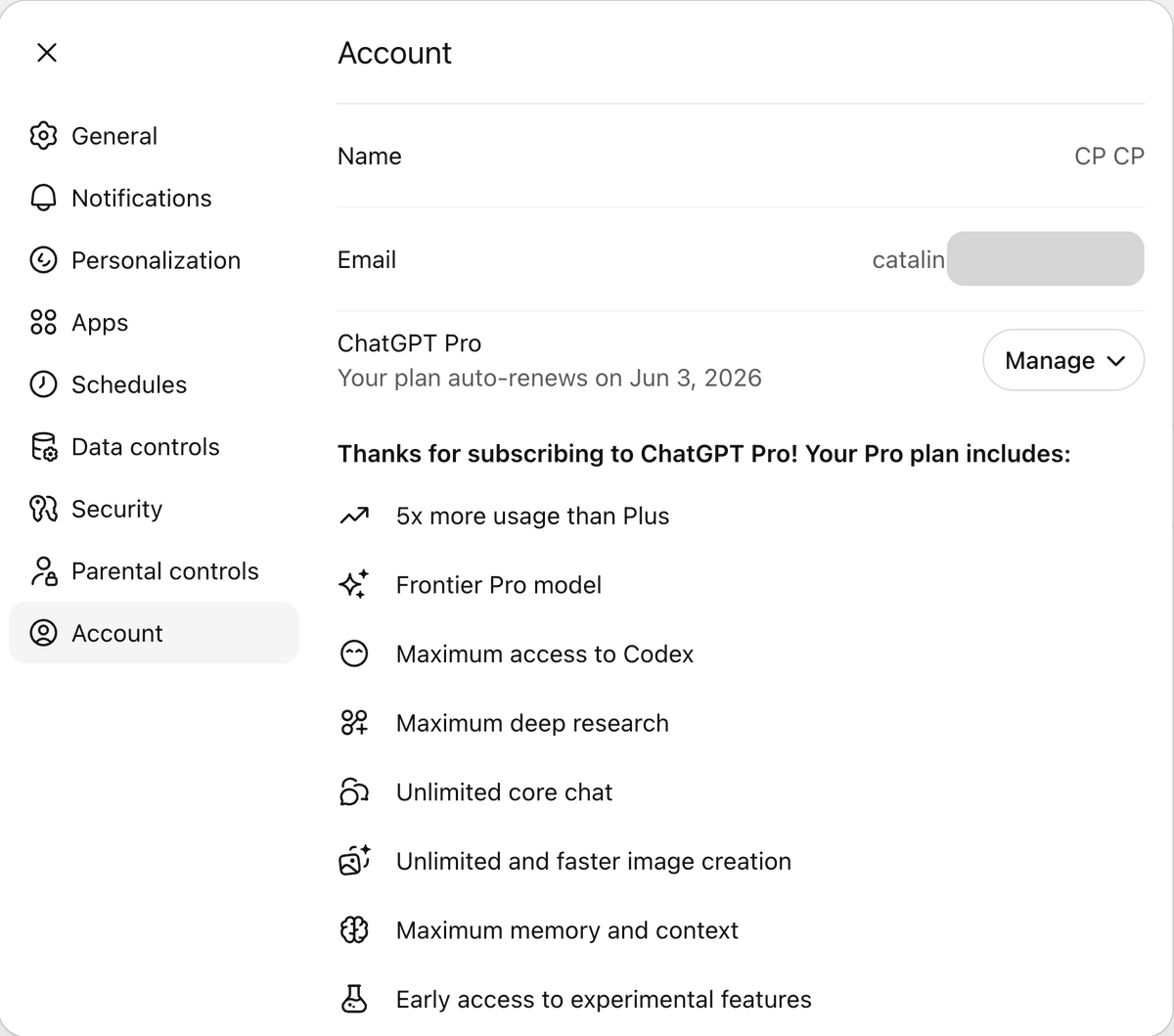This screenshot has height=1036, width=1174.
Task: Click the Unlimited core chat text
Action: tap(504, 791)
